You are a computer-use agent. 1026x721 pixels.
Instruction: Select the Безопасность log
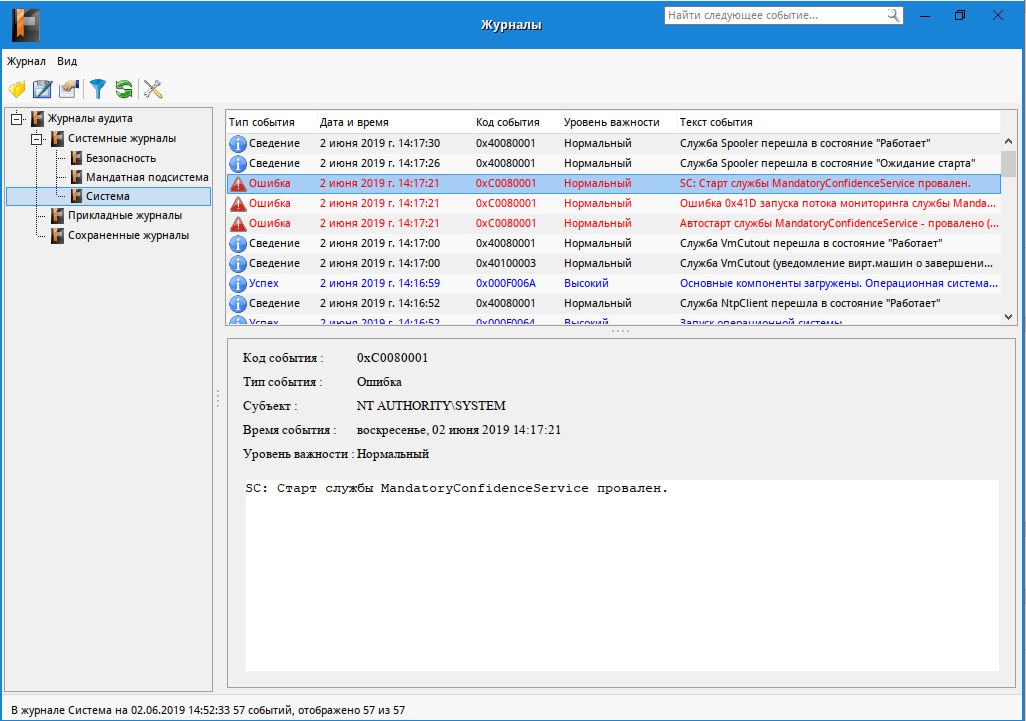click(120, 158)
